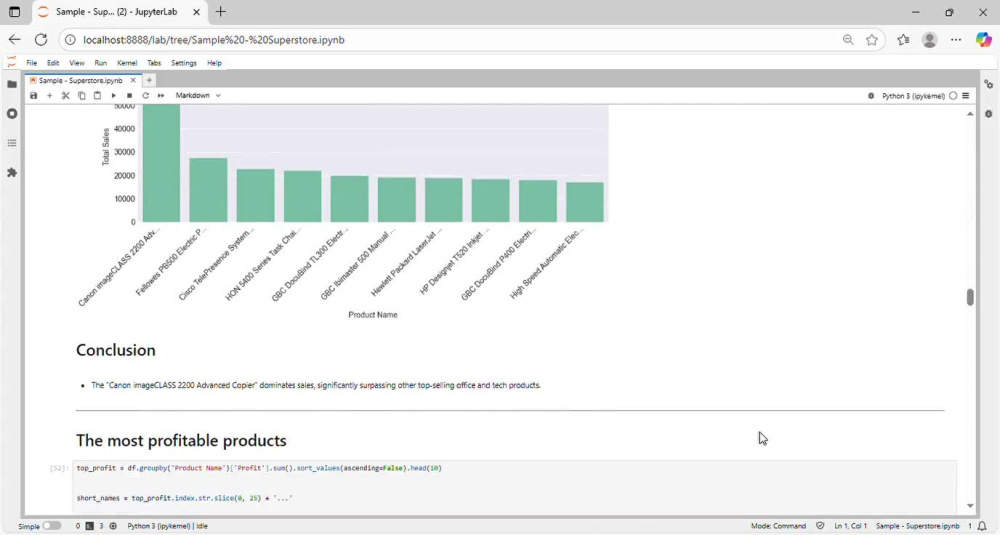Open the Help menu
The image size is (1000, 535).
tap(214, 63)
